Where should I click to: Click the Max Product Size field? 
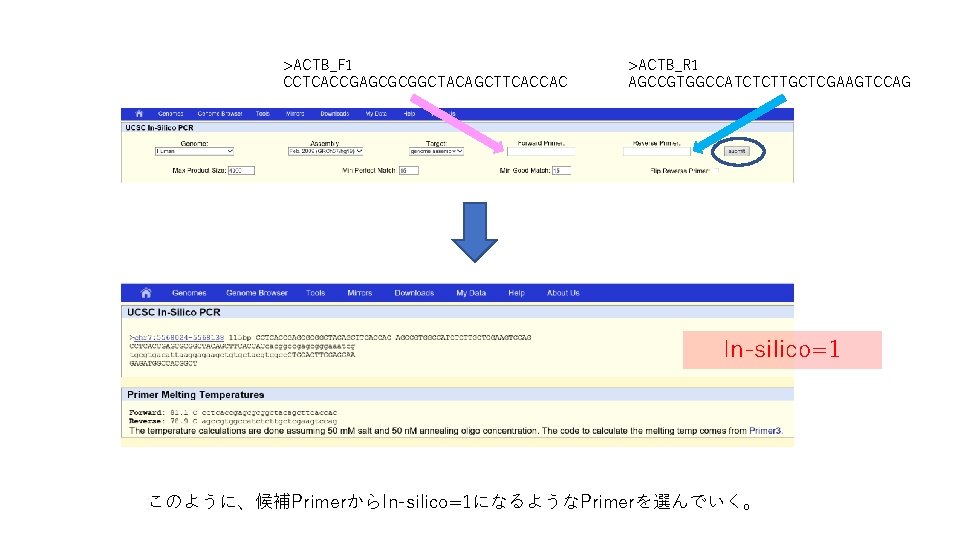point(241,171)
